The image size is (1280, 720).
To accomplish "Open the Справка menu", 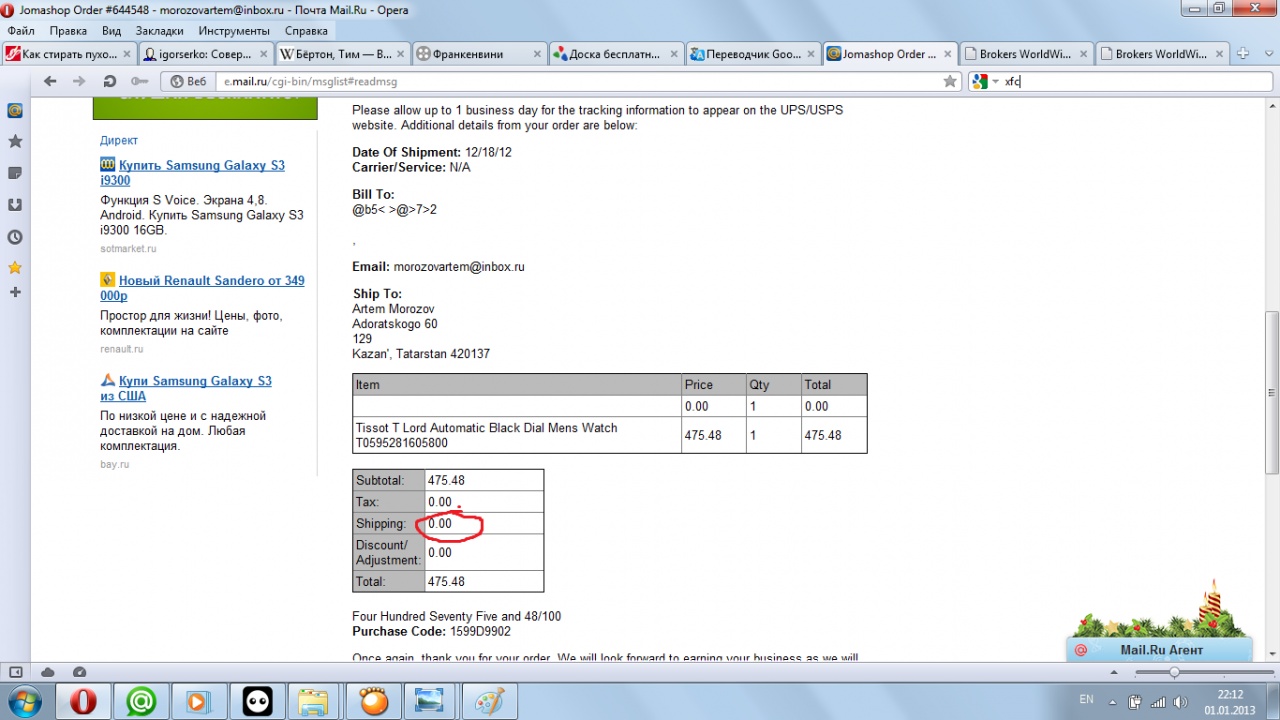I will pos(306,31).
